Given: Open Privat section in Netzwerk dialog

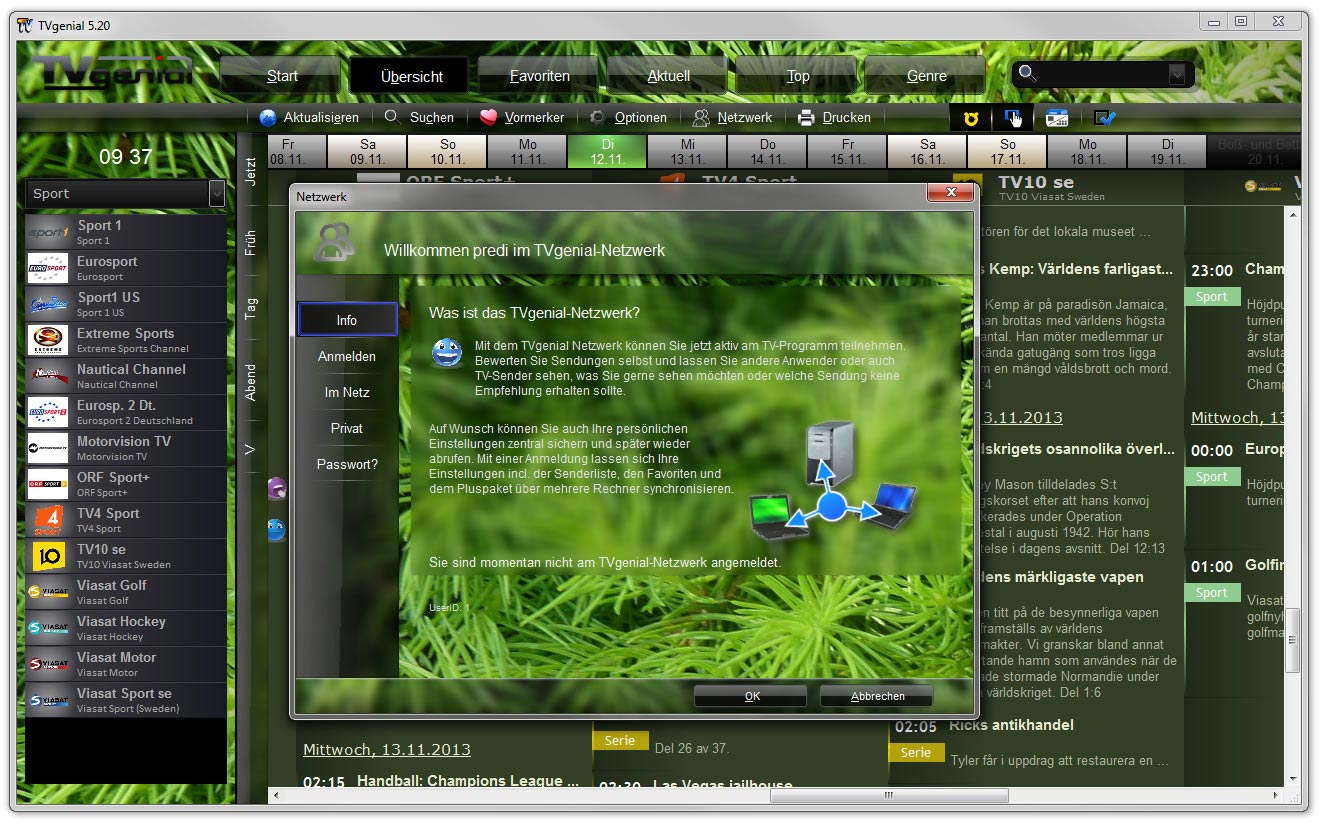Looking at the screenshot, I should pyautogui.click(x=347, y=428).
